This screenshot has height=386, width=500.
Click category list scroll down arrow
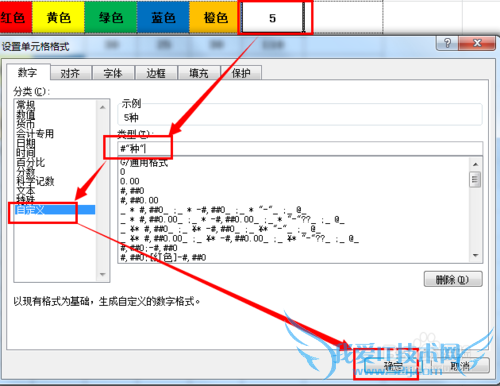pyautogui.click(x=103, y=274)
